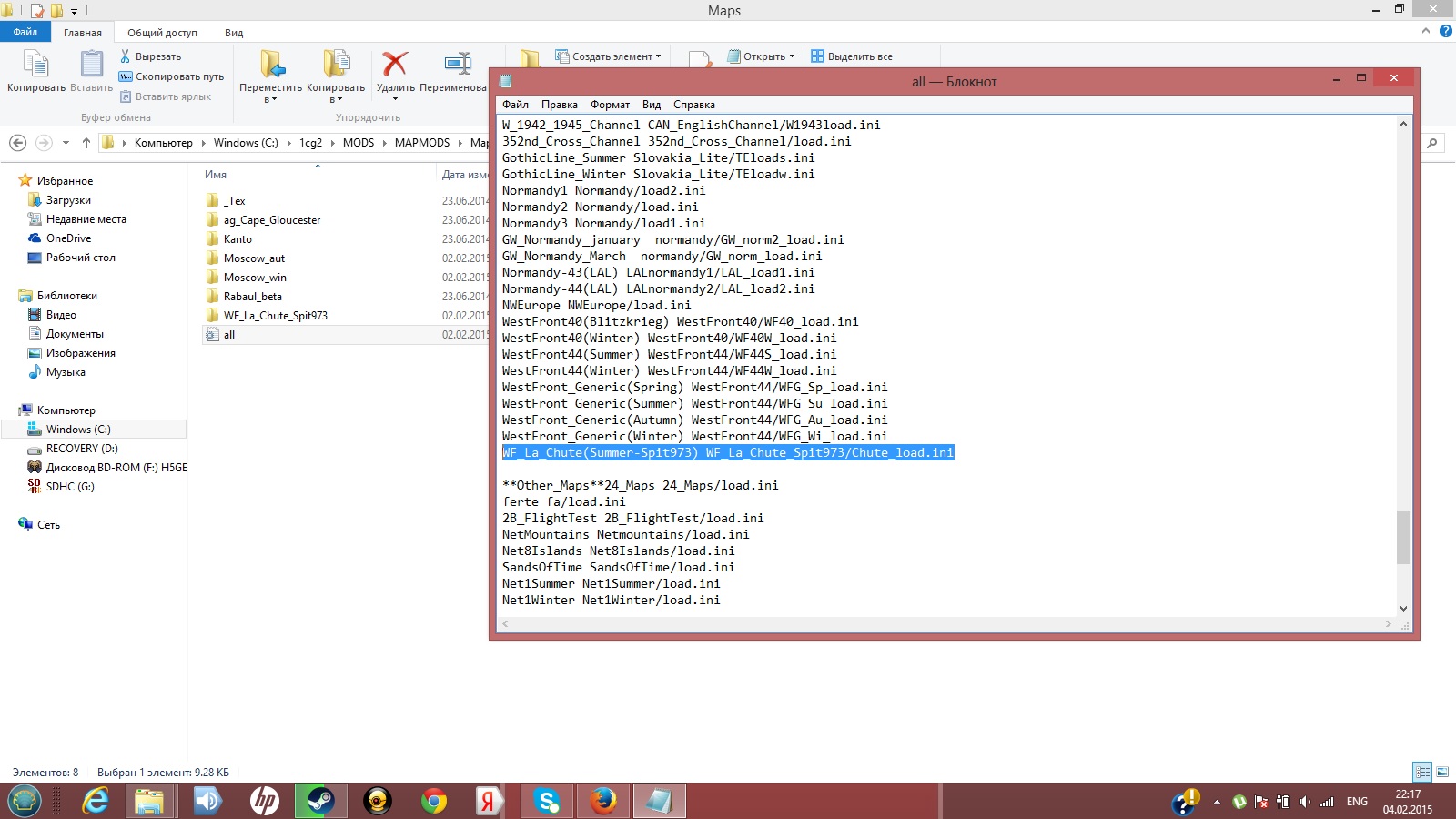
Task: Show hidden system tray icons
Action: tap(1217, 802)
